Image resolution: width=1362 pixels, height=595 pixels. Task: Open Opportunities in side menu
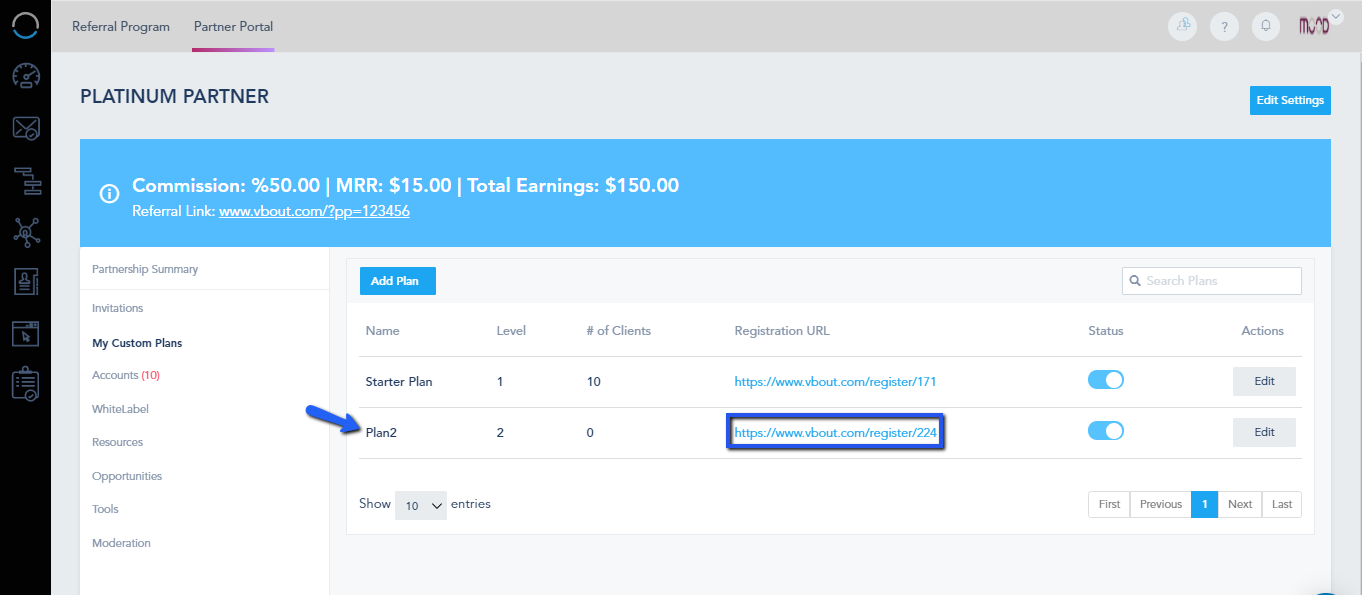pyautogui.click(x=127, y=476)
